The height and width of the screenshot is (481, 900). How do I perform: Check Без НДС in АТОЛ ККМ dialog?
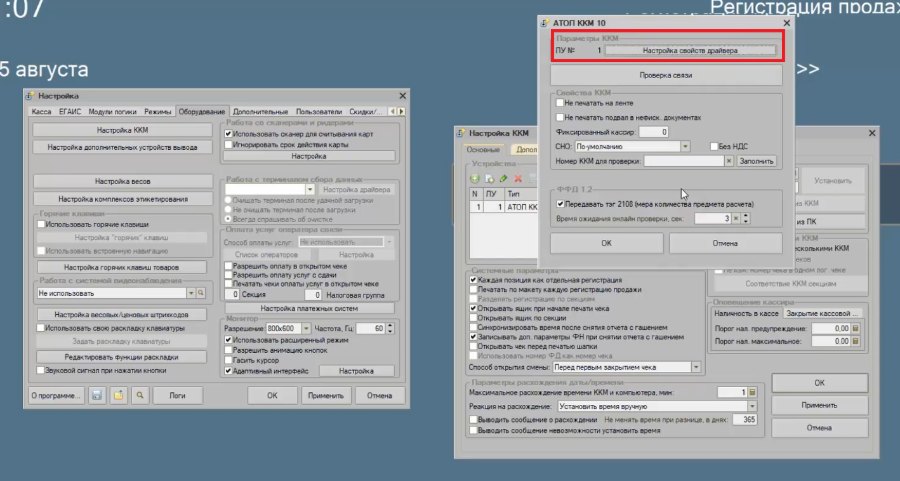point(714,147)
